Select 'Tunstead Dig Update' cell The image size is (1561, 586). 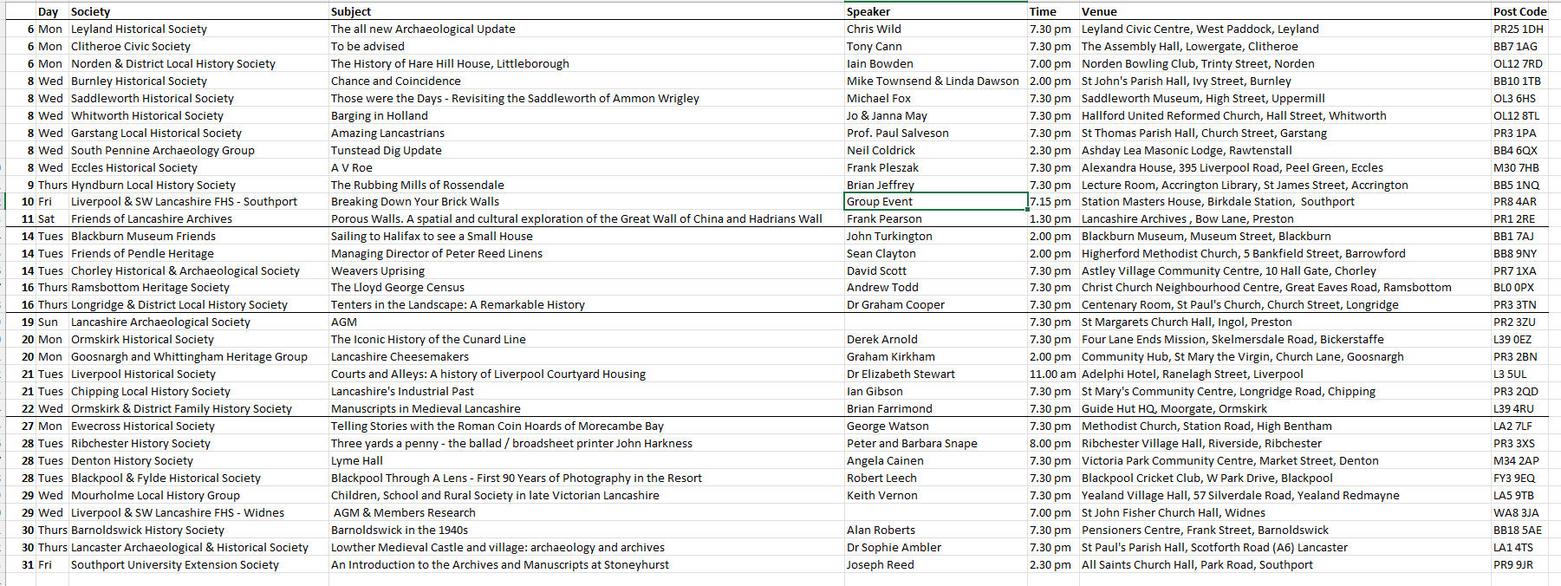pos(586,150)
